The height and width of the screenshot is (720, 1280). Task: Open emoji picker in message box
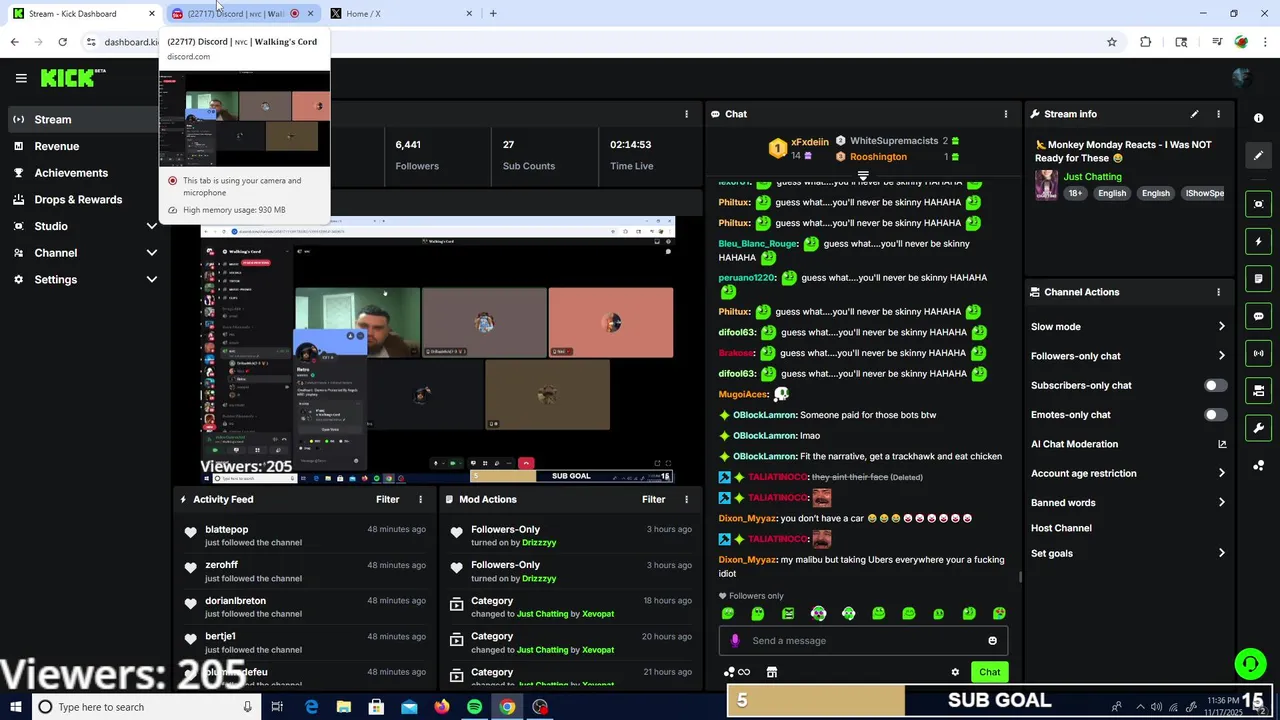[992, 641]
